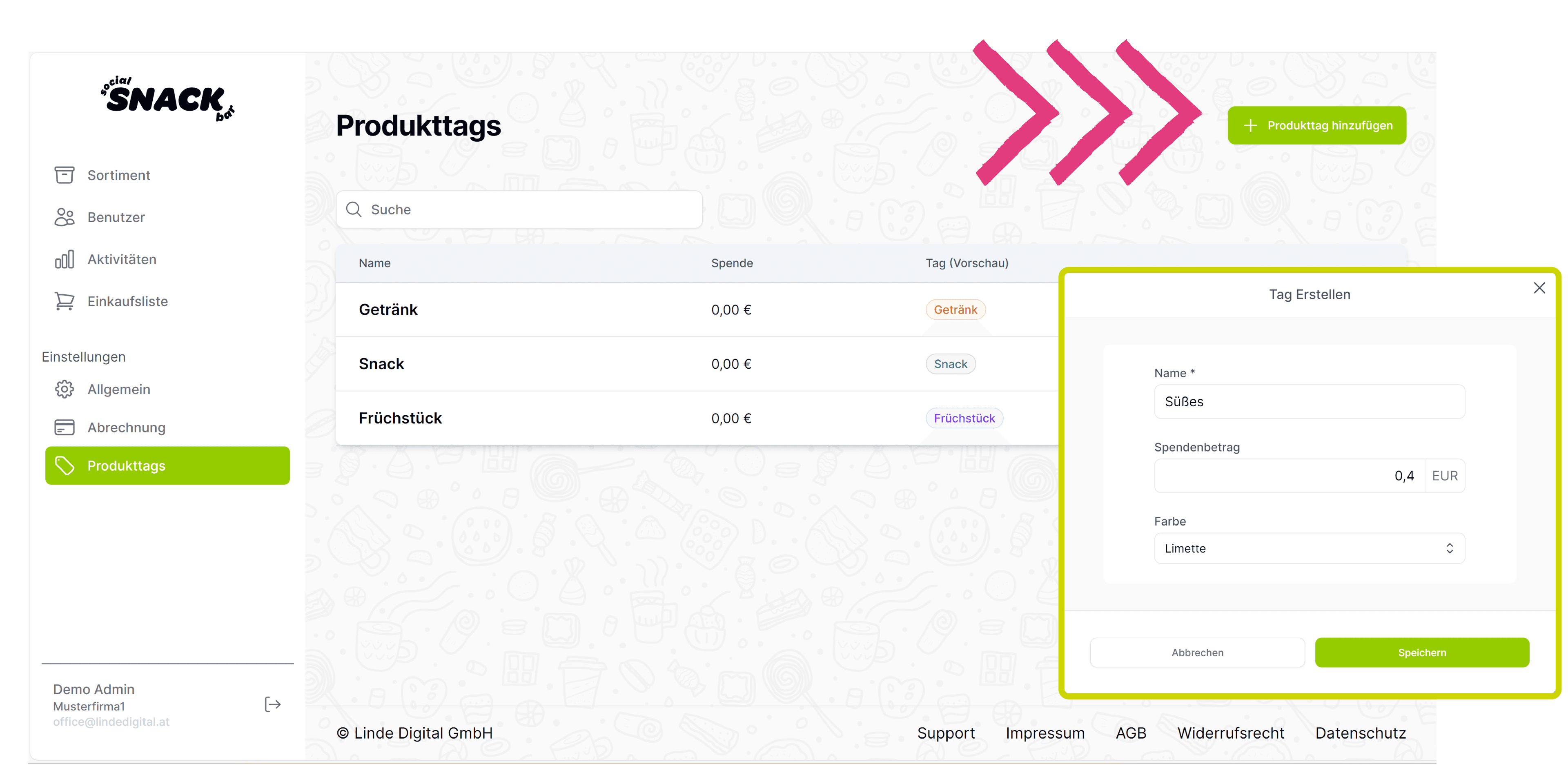The image size is (1568, 784).
Task: Open the Produkttags menu item
Action: pos(167,465)
